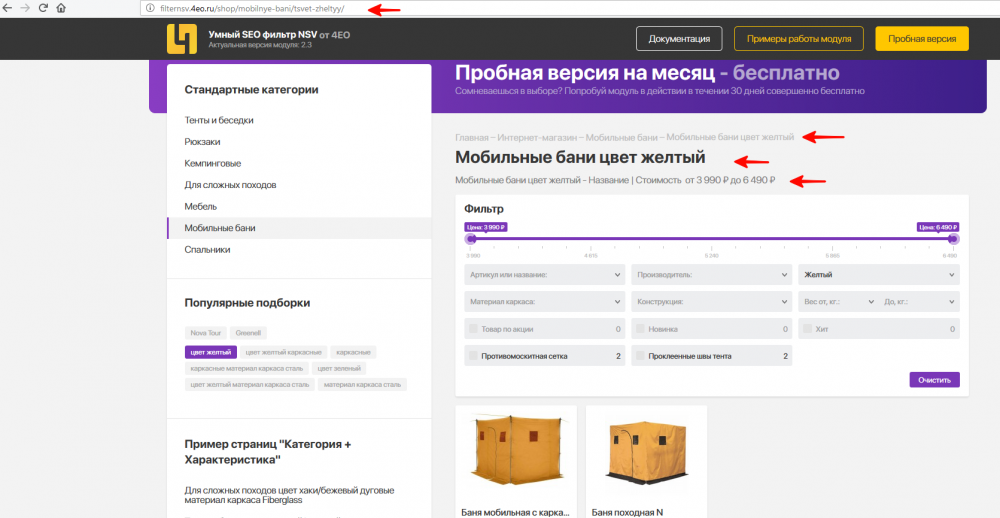Expand the Материал каркаса dropdown
The height and width of the screenshot is (518, 1000).
click(545, 301)
